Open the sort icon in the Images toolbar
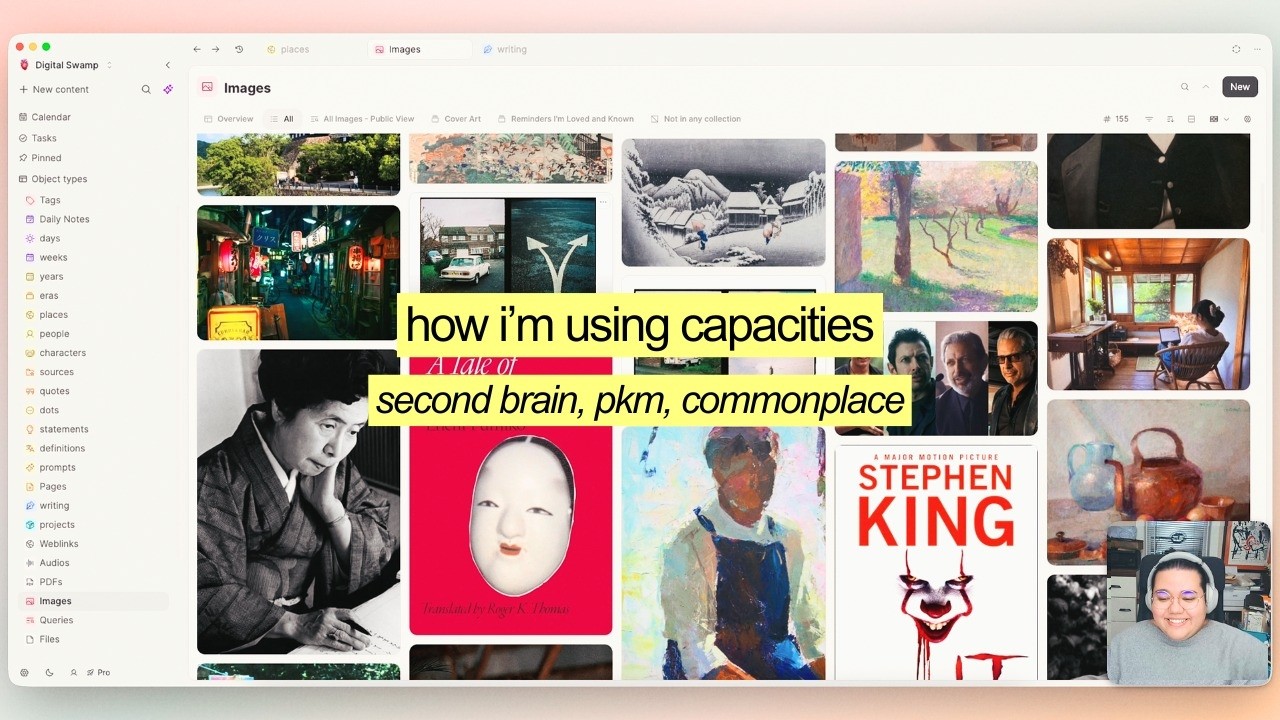 click(x=1170, y=119)
